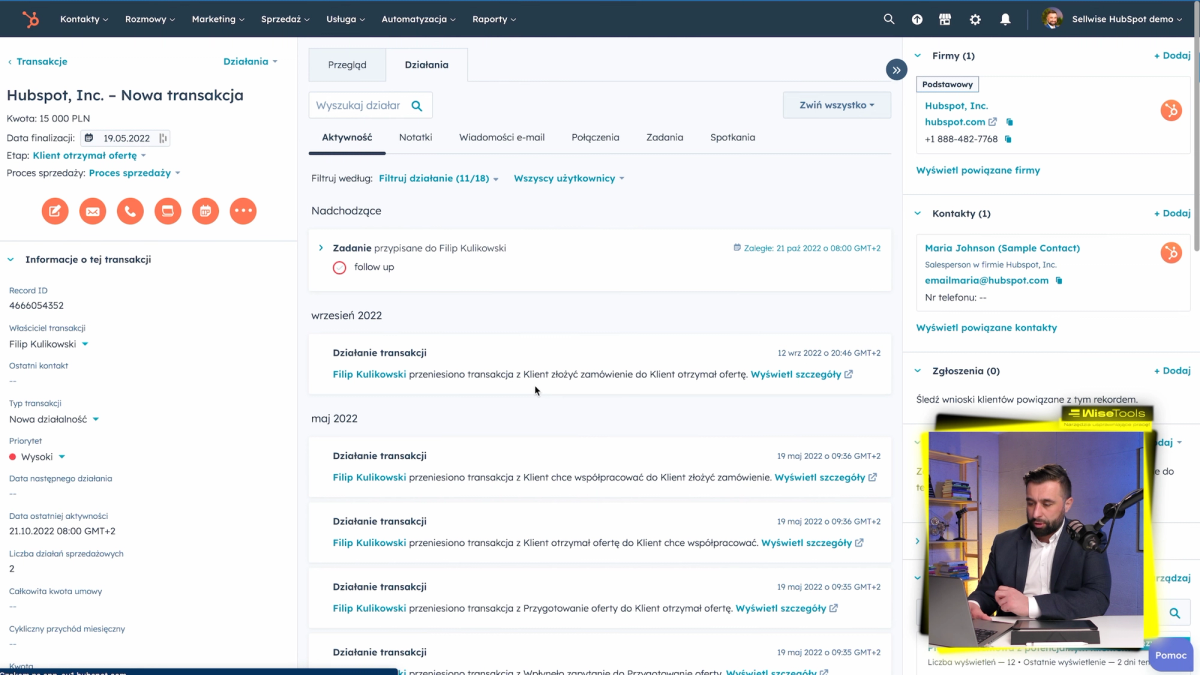This screenshot has width=1200, height=675.
Task: Select the Wiadomości e-mail tab
Action: (502, 137)
